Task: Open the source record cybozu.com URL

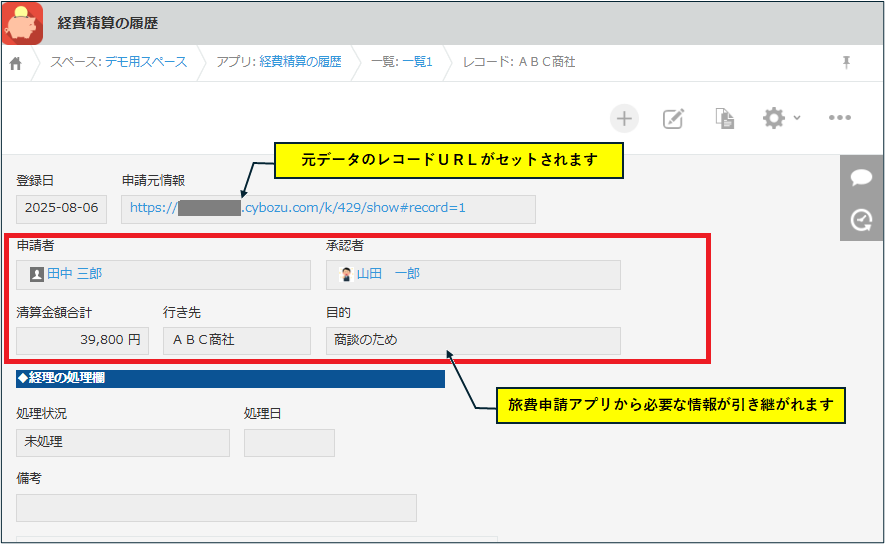Action: click(298, 208)
